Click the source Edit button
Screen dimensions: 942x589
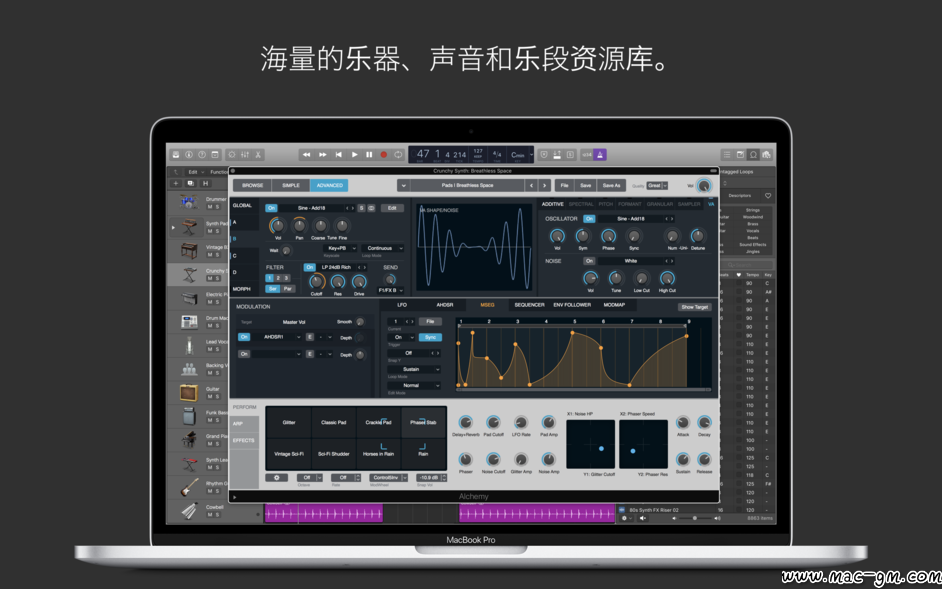(392, 208)
